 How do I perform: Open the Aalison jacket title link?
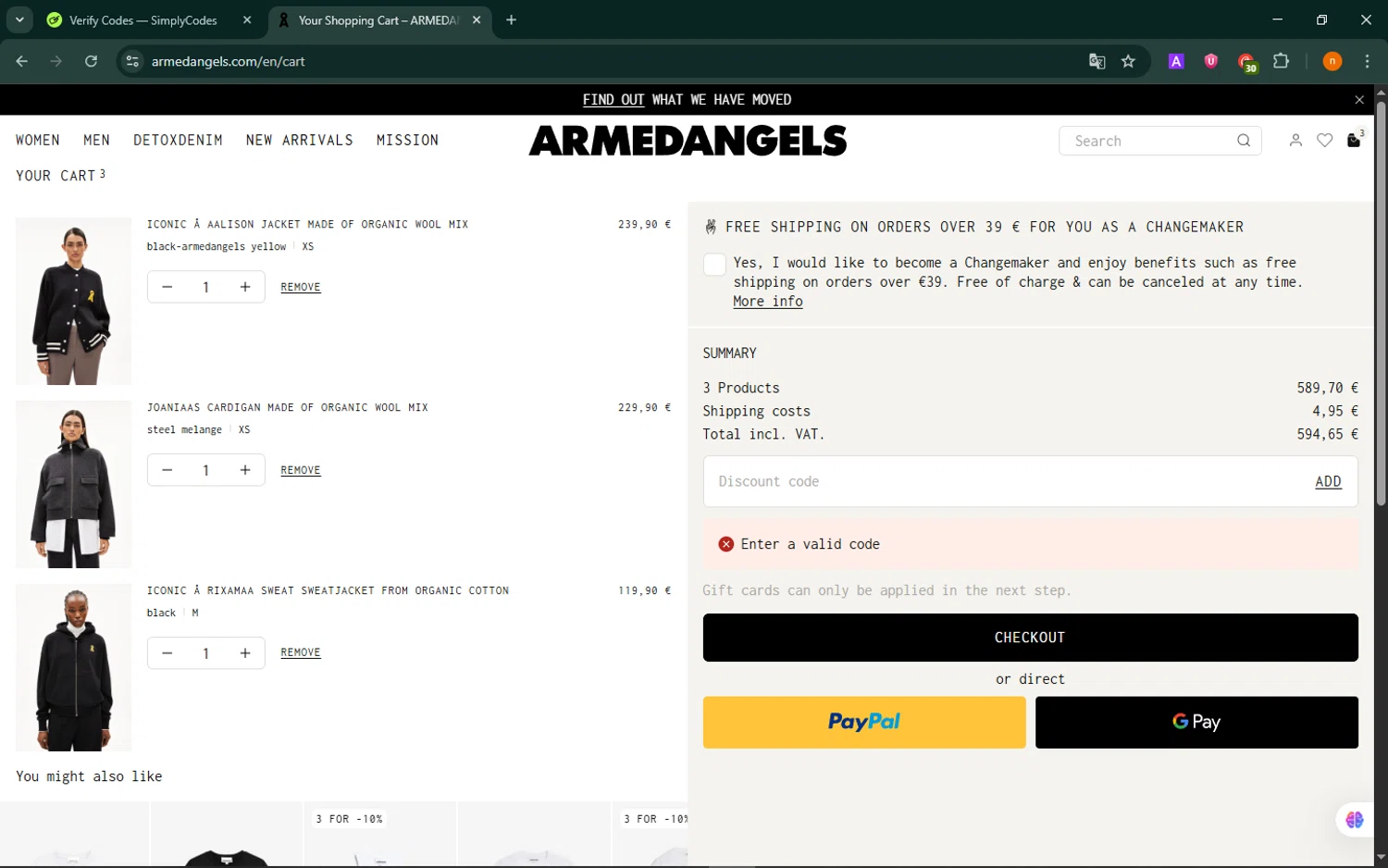tap(307, 225)
